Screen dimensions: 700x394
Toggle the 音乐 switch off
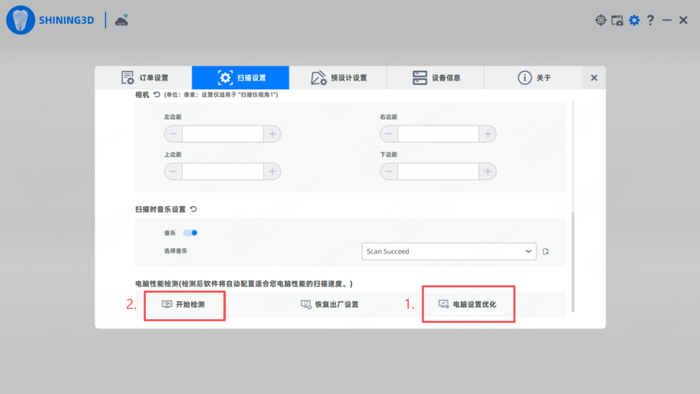[x=190, y=232]
